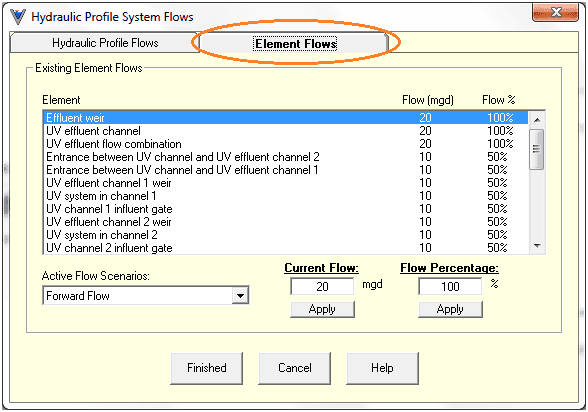
Task: Click the element list scroll up arrow
Action: [x=537, y=120]
